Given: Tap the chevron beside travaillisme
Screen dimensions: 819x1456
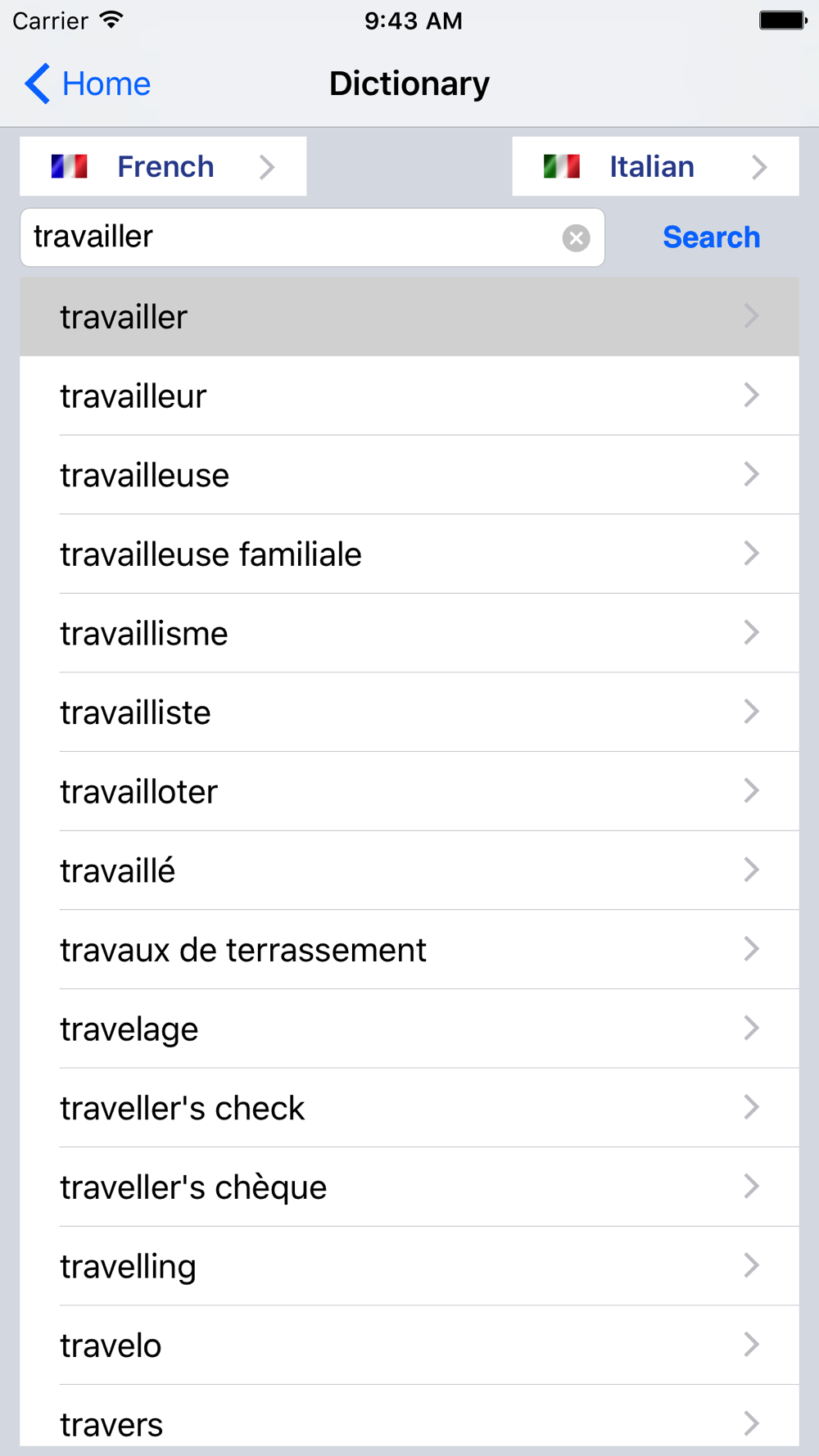Looking at the screenshot, I should coord(752,633).
